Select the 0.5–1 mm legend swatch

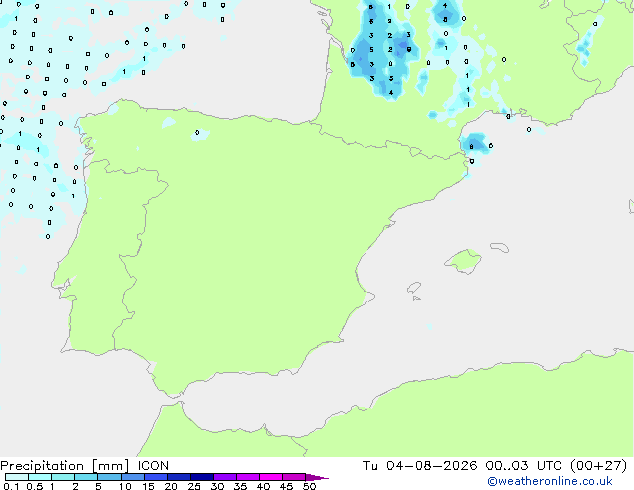(x=40, y=477)
